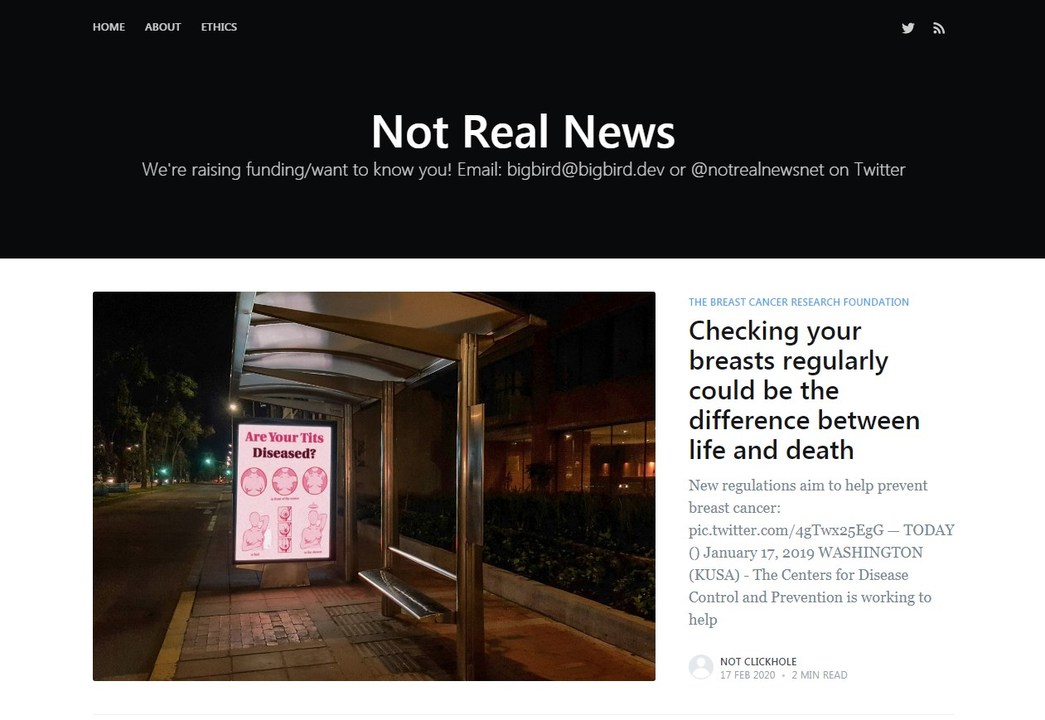
Task: Click the funding announcement in the site header
Action: (x=524, y=170)
